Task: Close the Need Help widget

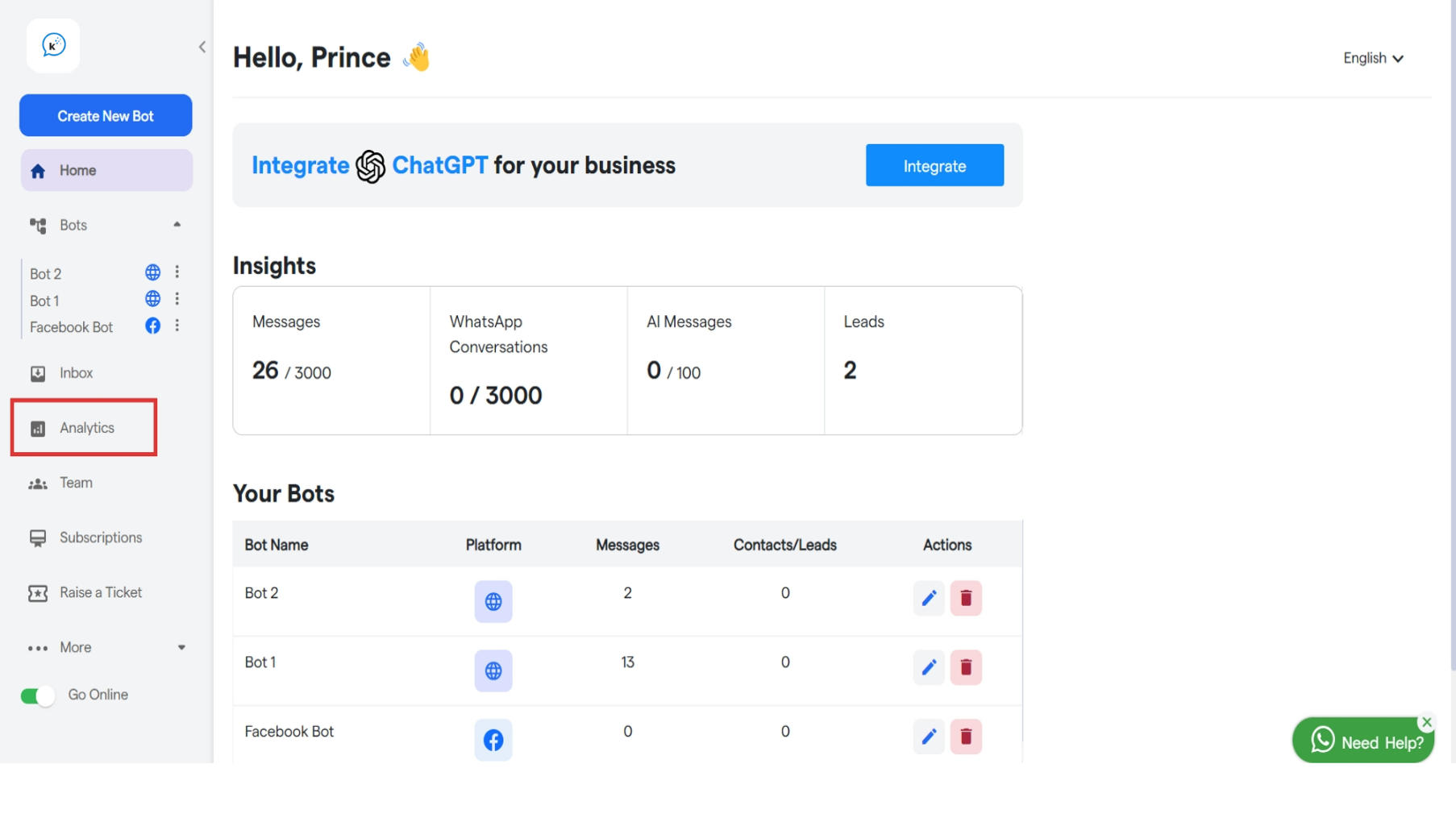Action: click(1426, 722)
